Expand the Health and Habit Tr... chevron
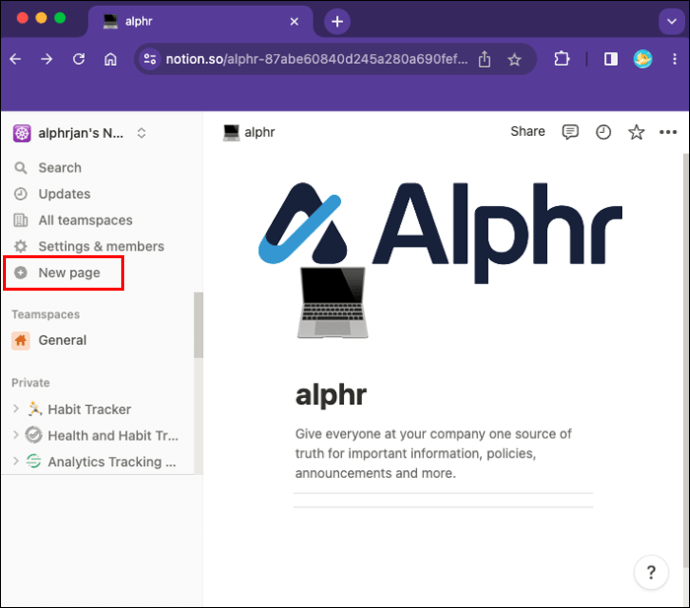This screenshot has height=608, width=690. [16, 435]
